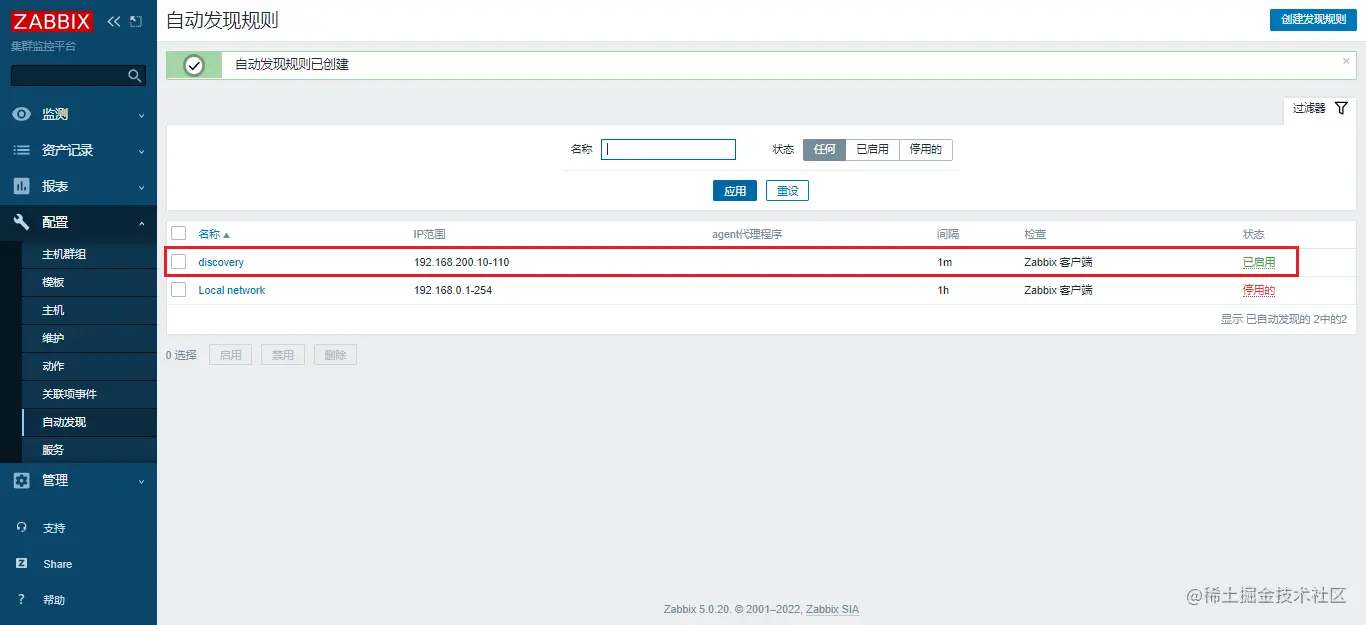Click the 监测 eye icon
Image resolution: width=1366 pixels, height=625 pixels.
pos(21,114)
